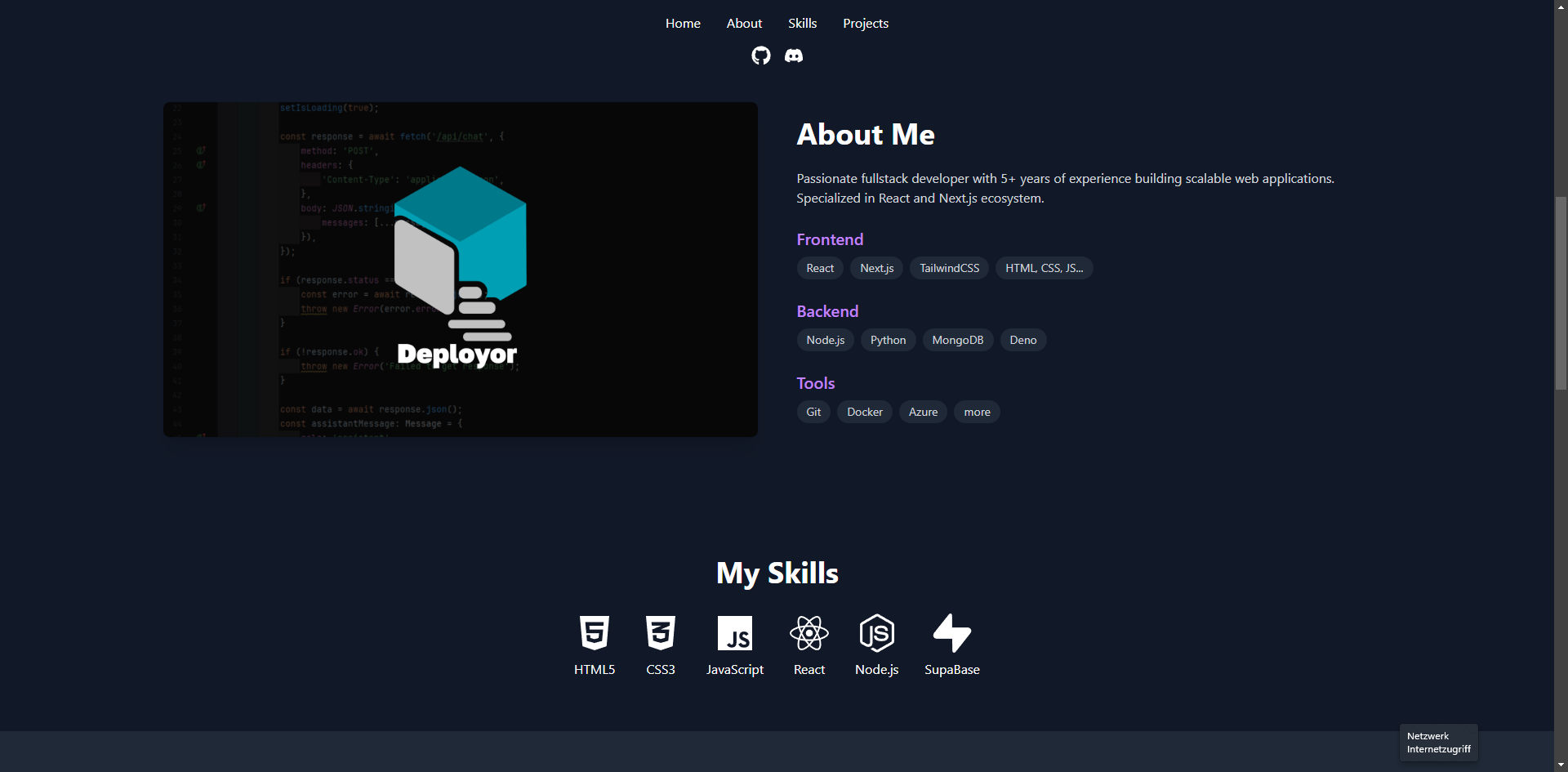Viewport: 1568px width, 772px height.
Task: Click the 'Backend' section heading
Action: [x=827, y=311]
